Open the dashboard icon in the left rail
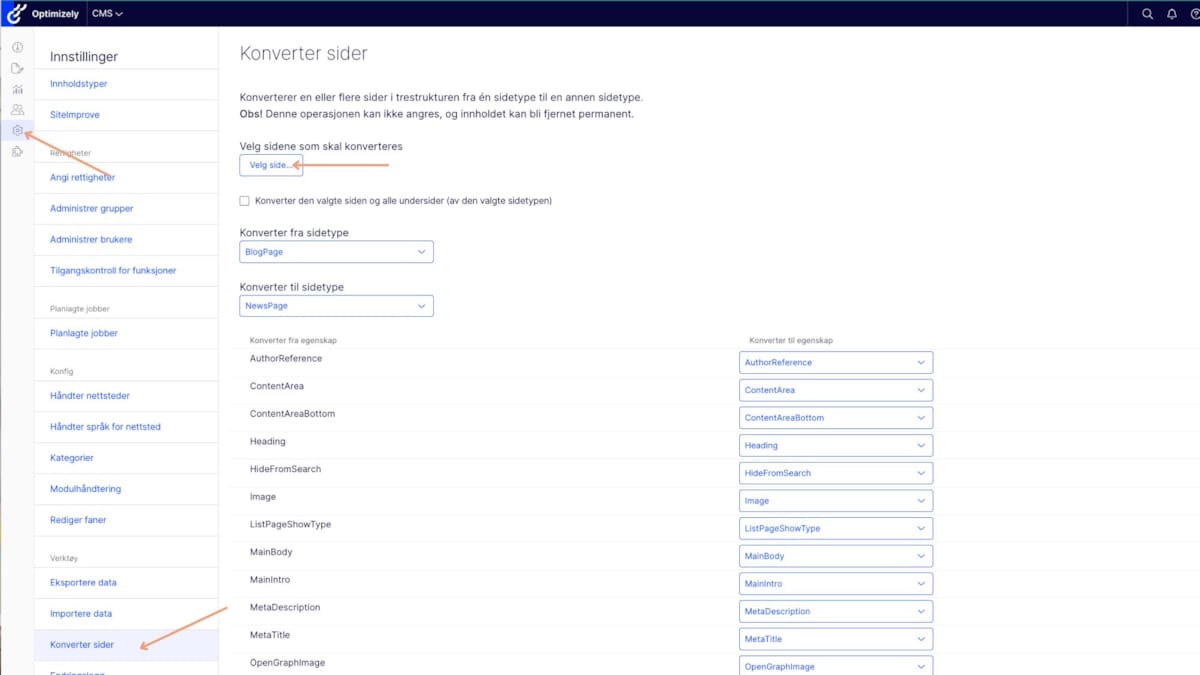The width and height of the screenshot is (1200, 675). click(x=17, y=48)
